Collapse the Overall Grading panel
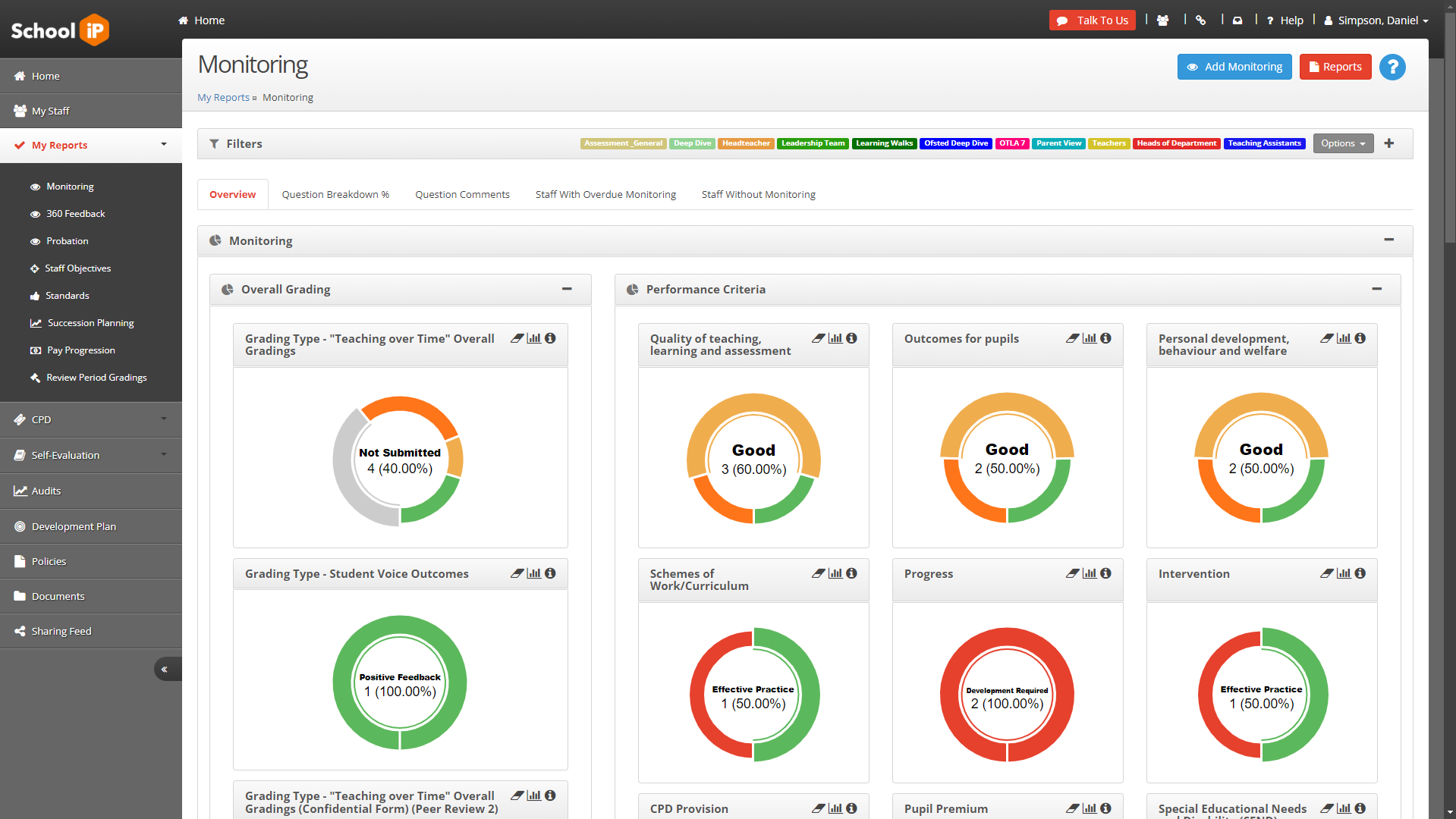Image resolution: width=1456 pixels, height=819 pixels. coord(567,289)
